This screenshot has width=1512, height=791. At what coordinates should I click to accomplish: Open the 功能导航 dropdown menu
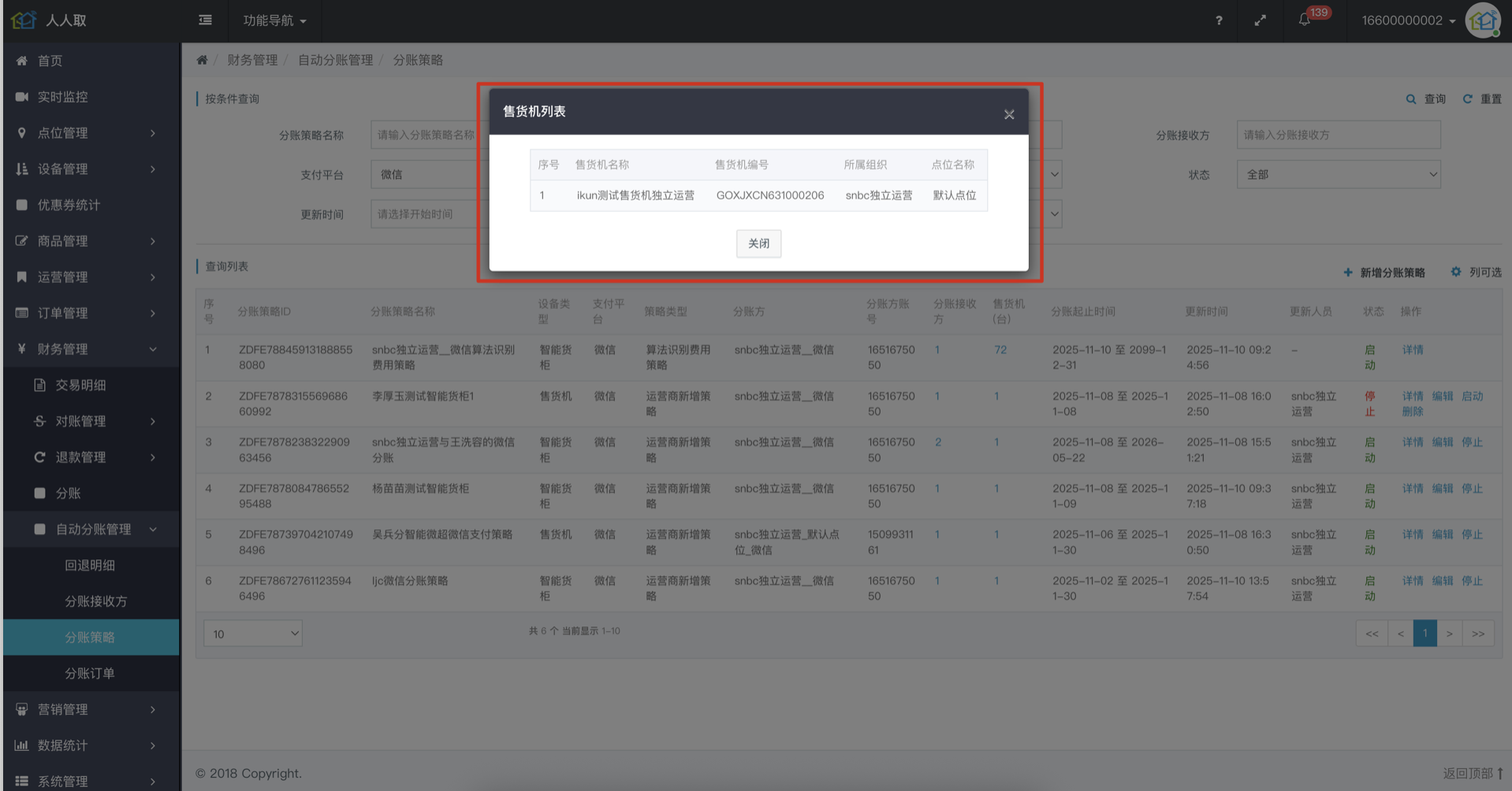click(x=274, y=20)
